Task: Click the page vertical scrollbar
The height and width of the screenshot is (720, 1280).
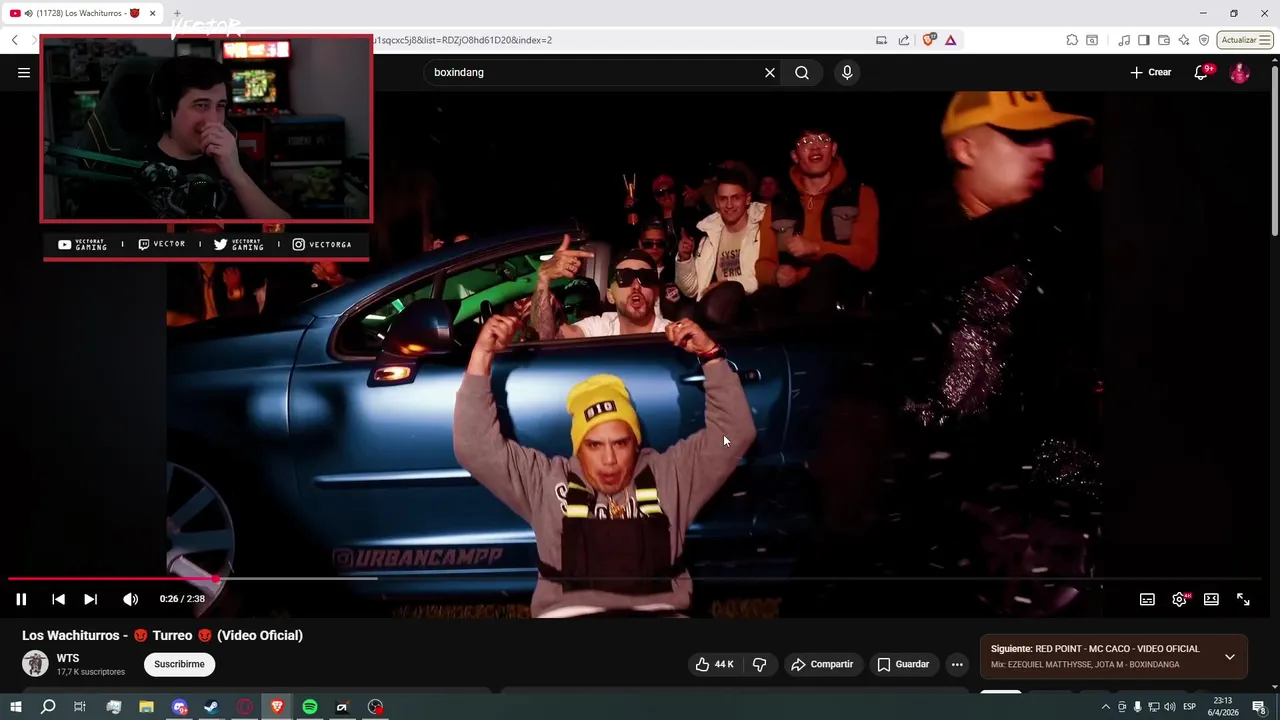Action: point(1274,150)
